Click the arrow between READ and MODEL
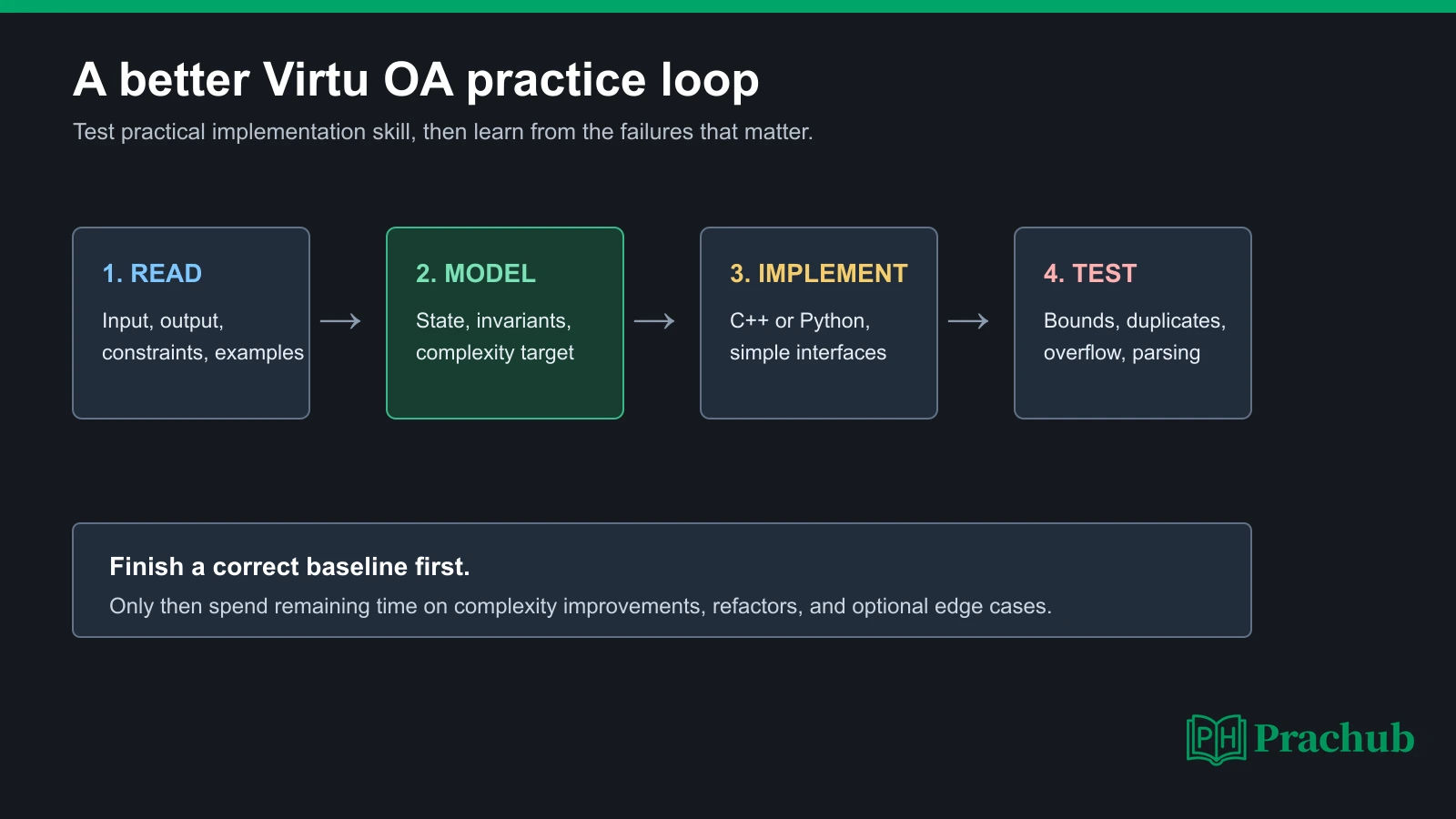The height and width of the screenshot is (819, 1456). [340, 321]
